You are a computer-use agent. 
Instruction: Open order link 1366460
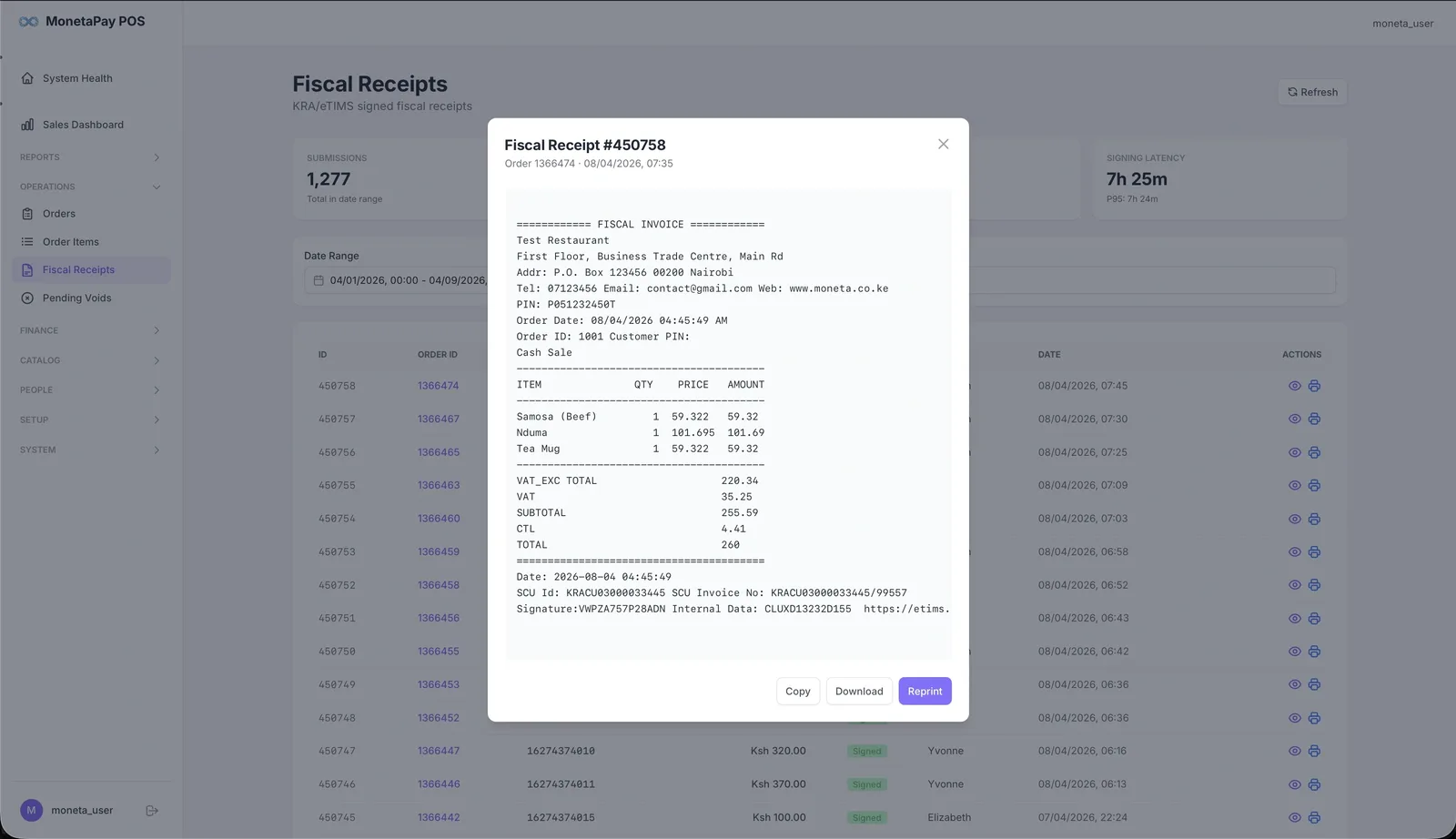(x=439, y=519)
